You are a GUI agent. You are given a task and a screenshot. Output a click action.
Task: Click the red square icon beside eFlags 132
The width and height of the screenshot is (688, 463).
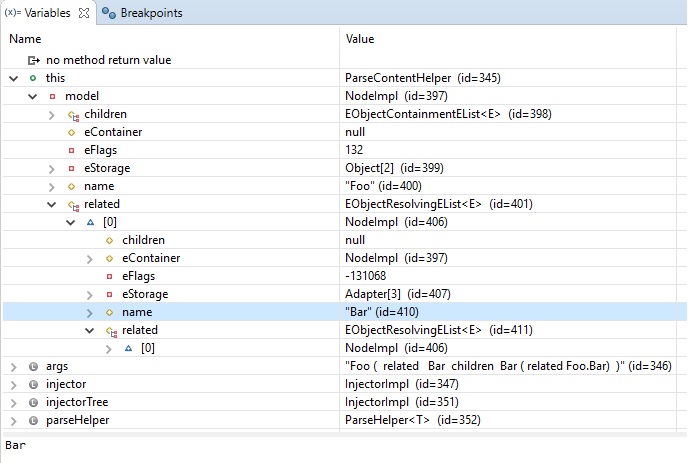click(72, 150)
